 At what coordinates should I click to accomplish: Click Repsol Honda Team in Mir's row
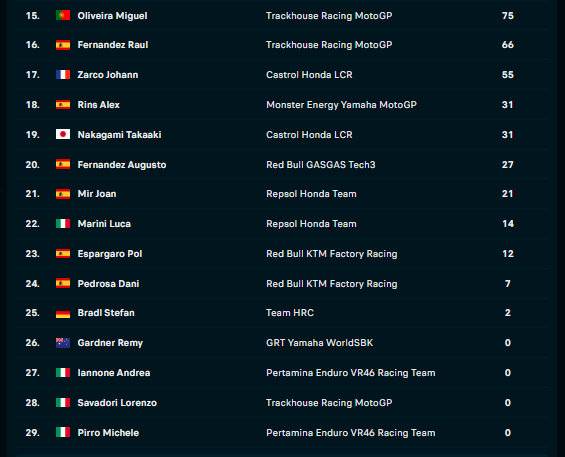coord(311,194)
